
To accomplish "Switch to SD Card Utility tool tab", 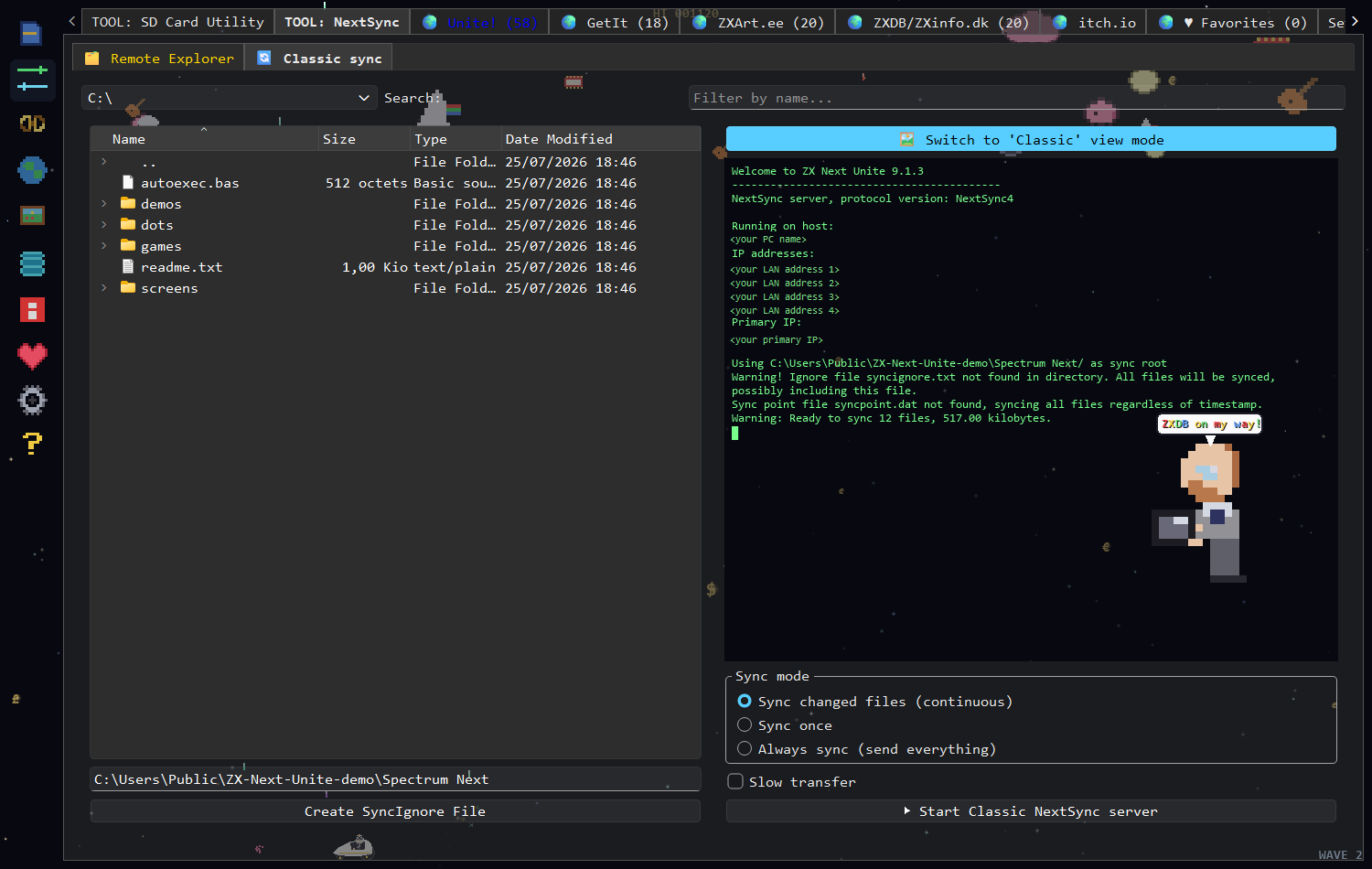I will [x=177, y=22].
